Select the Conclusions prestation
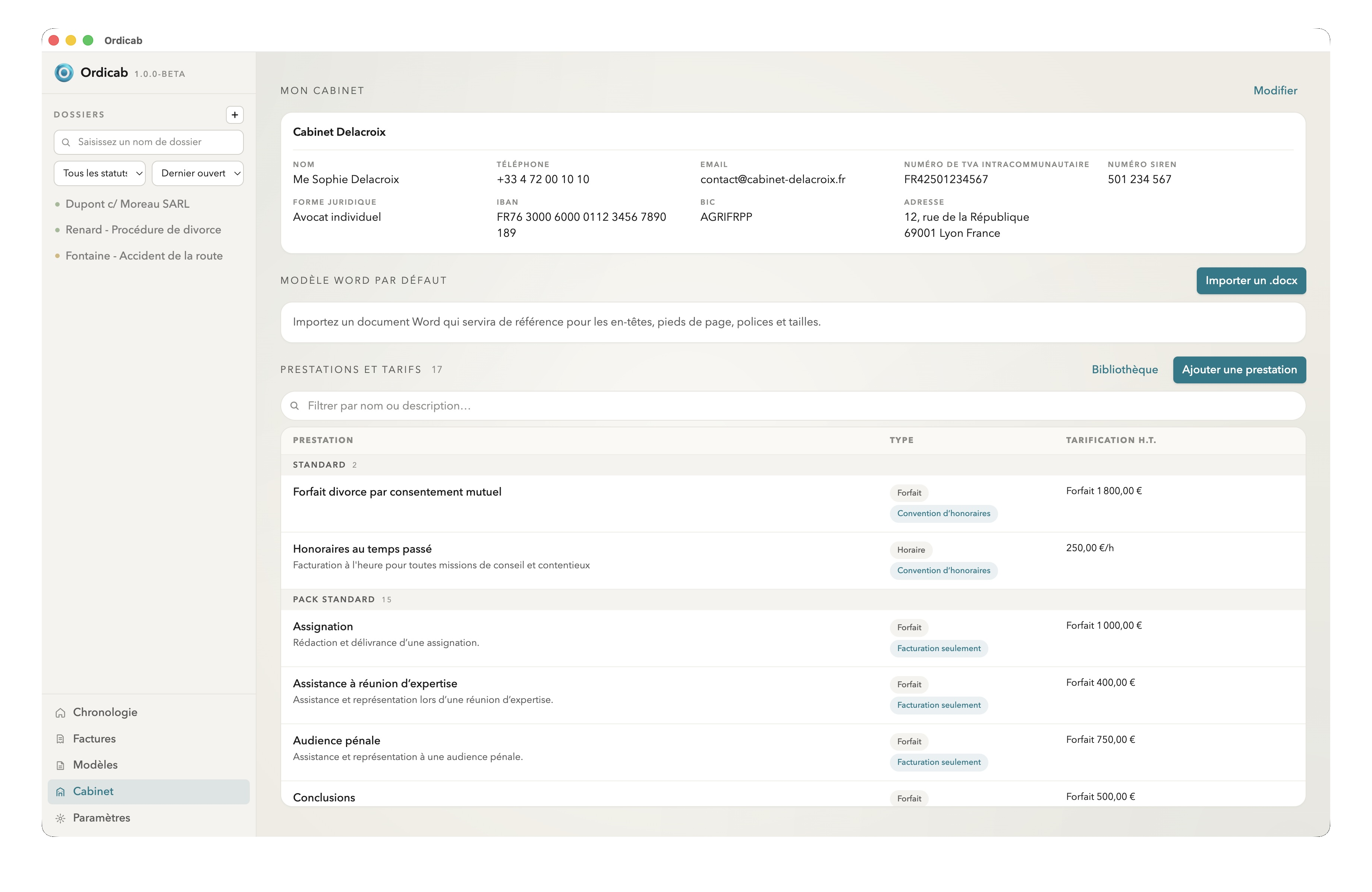1372x892 pixels. (793, 794)
